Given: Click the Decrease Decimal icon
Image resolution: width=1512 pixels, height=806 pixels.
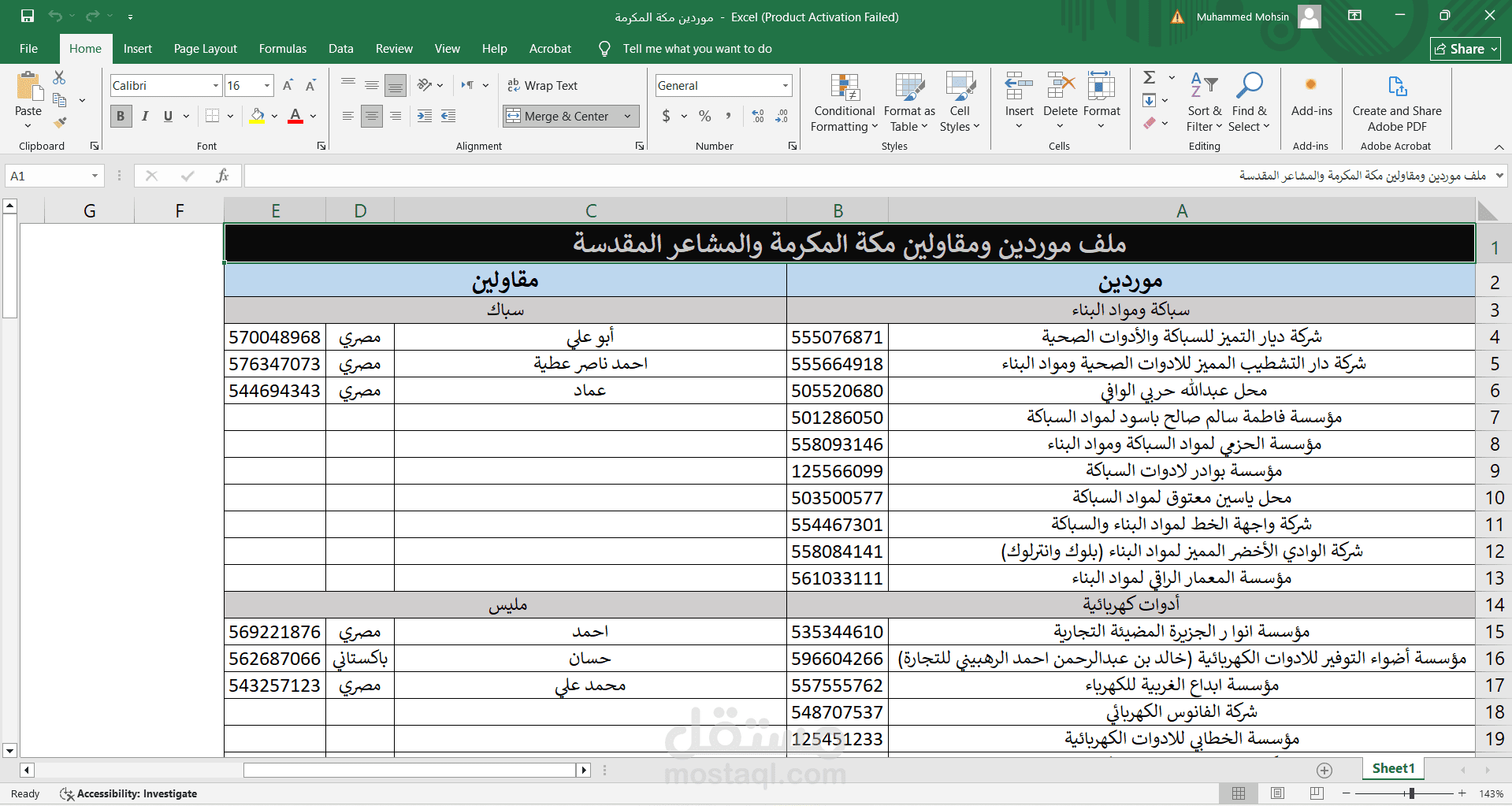Looking at the screenshot, I should [x=782, y=116].
